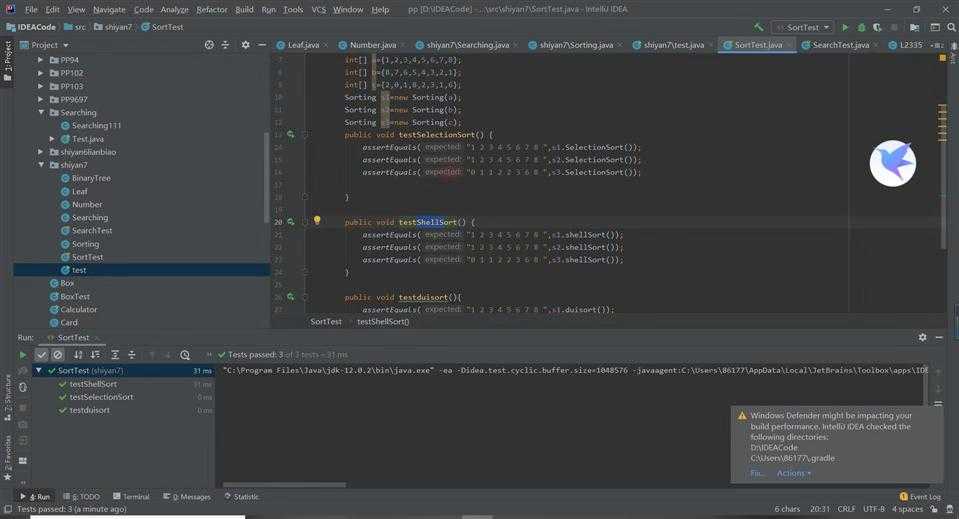959x519 pixels.
Task: Collapse the SortTest results node
Action: [39, 370]
